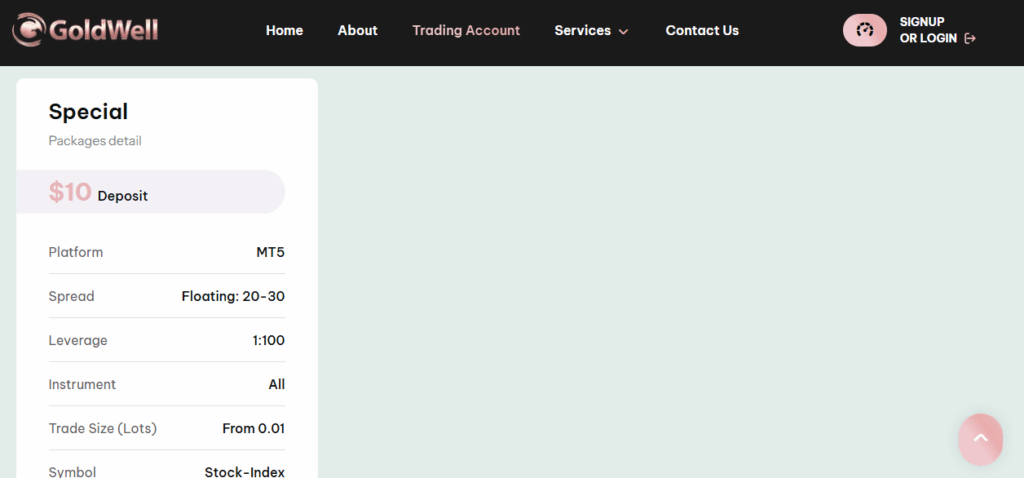Click the Platform MT5 row
This screenshot has width=1024, height=478.
tap(167, 252)
